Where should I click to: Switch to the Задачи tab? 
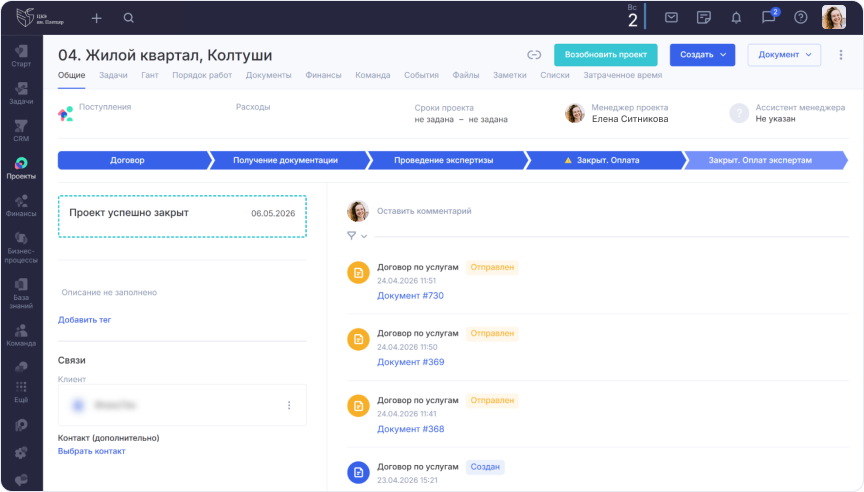[x=113, y=75]
